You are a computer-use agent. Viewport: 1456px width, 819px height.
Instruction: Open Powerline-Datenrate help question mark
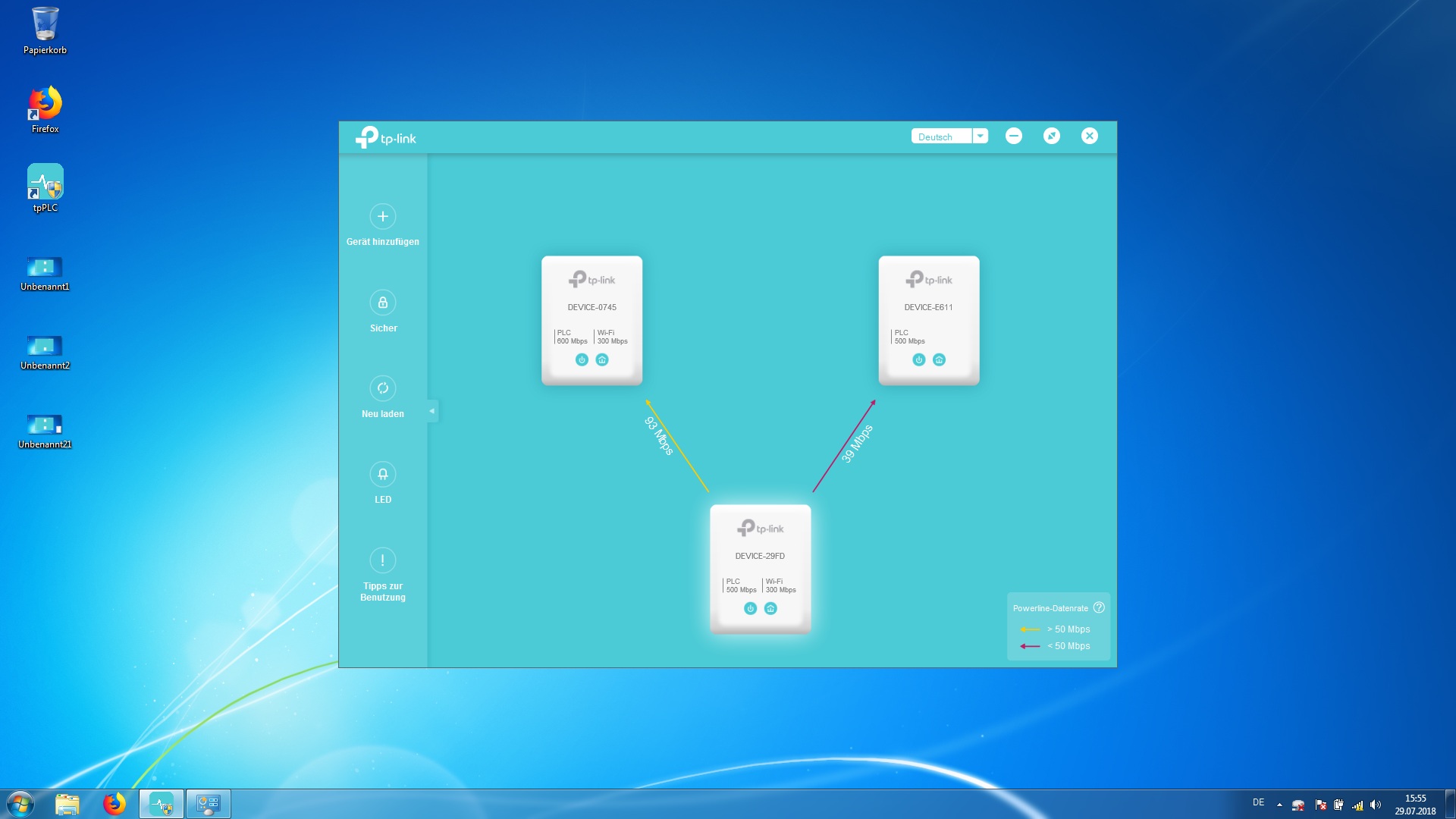1099,608
